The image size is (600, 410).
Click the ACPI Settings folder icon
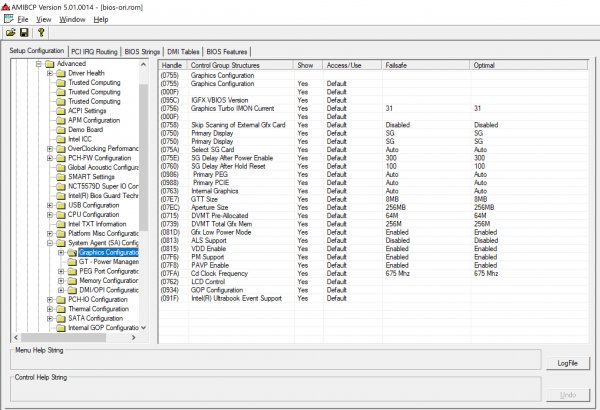coord(61,111)
